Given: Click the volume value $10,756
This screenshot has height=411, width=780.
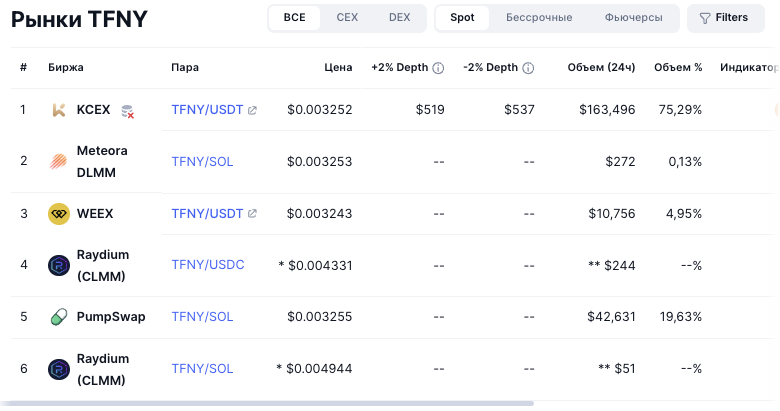Looking at the screenshot, I should click(612, 213).
